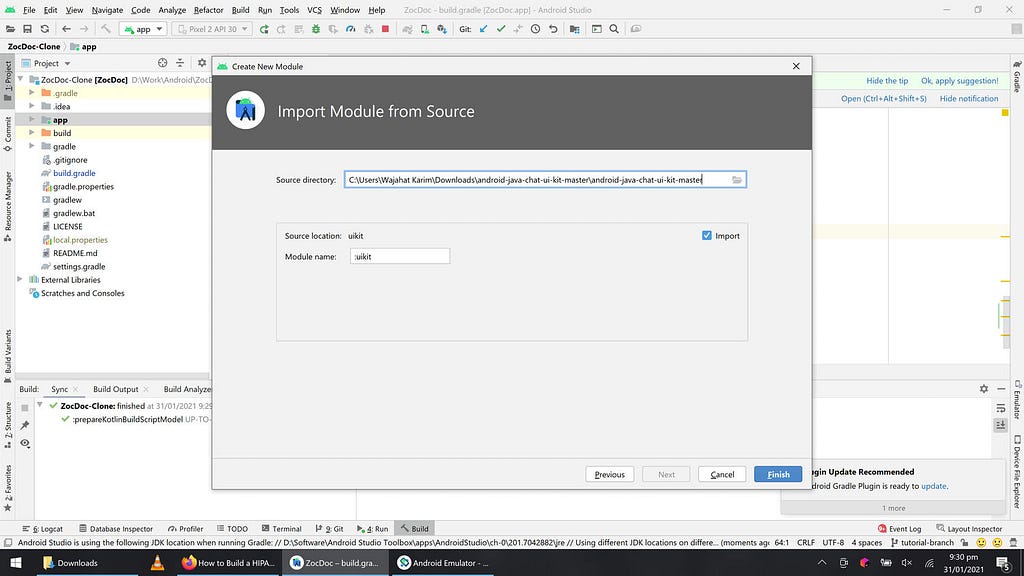Click the red Stop button in toolbar
1024x576 pixels.
click(385, 29)
